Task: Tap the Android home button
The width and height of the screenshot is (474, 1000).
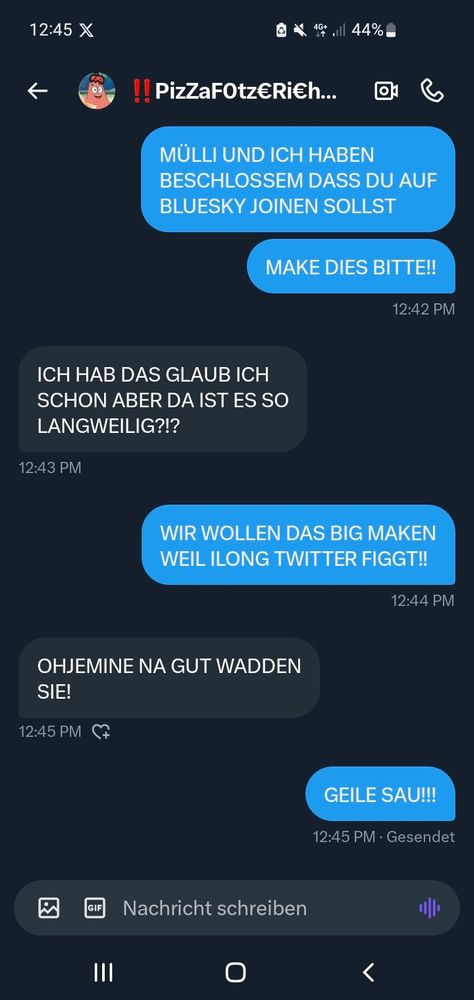Action: (235, 972)
